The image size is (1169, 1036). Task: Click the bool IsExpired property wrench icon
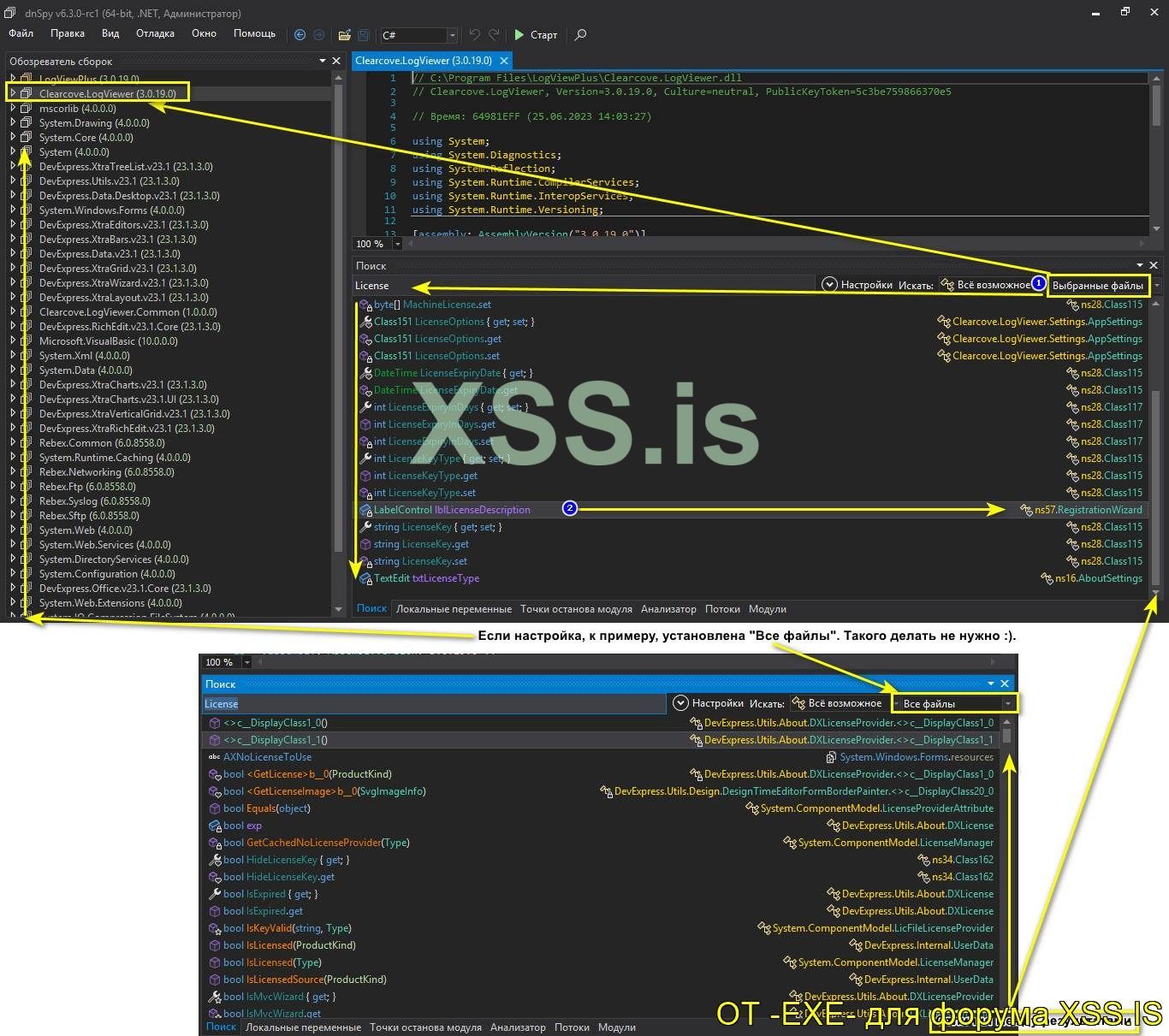click(x=215, y=894)
